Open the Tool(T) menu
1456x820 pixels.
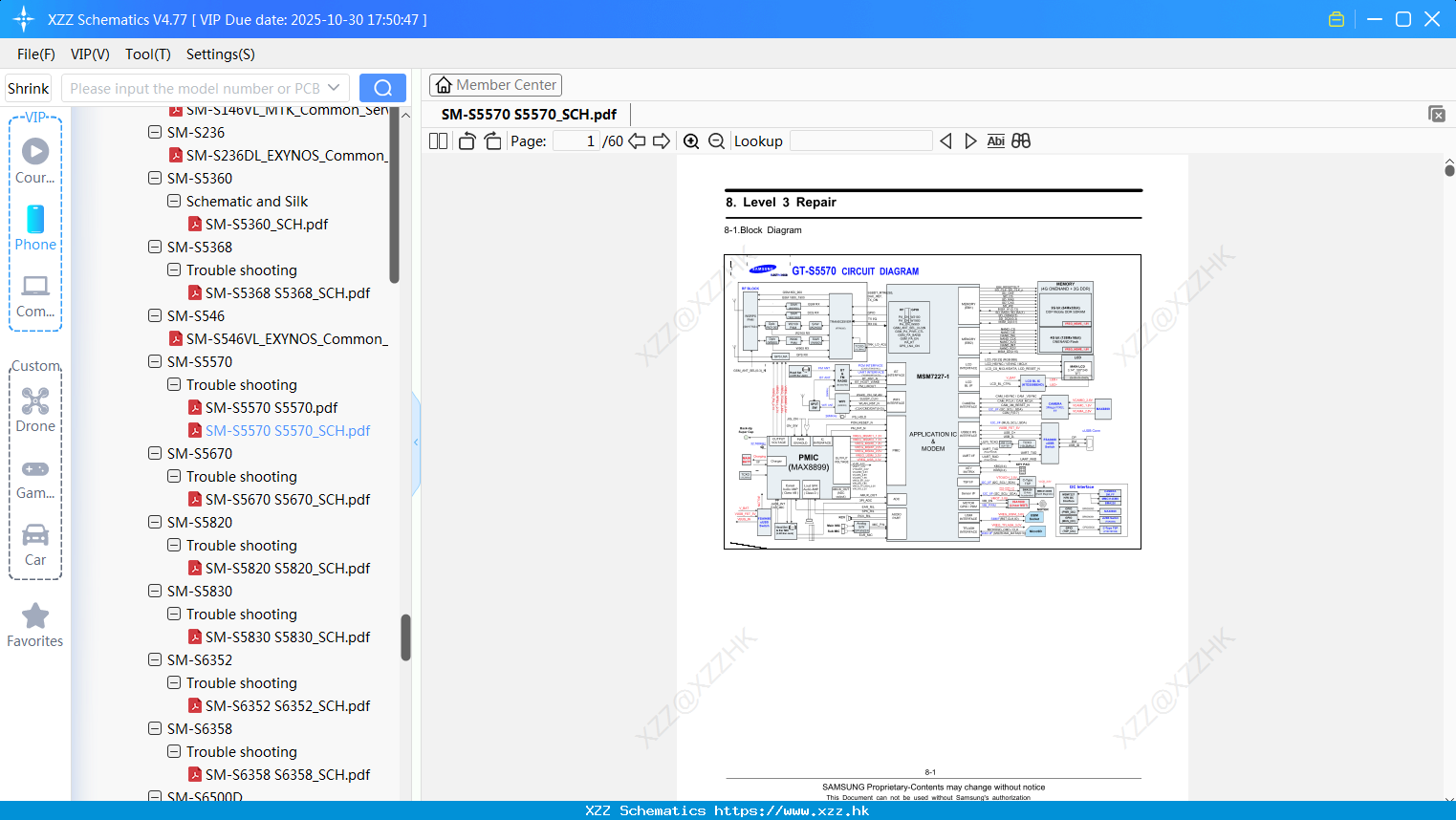point(148,54)
